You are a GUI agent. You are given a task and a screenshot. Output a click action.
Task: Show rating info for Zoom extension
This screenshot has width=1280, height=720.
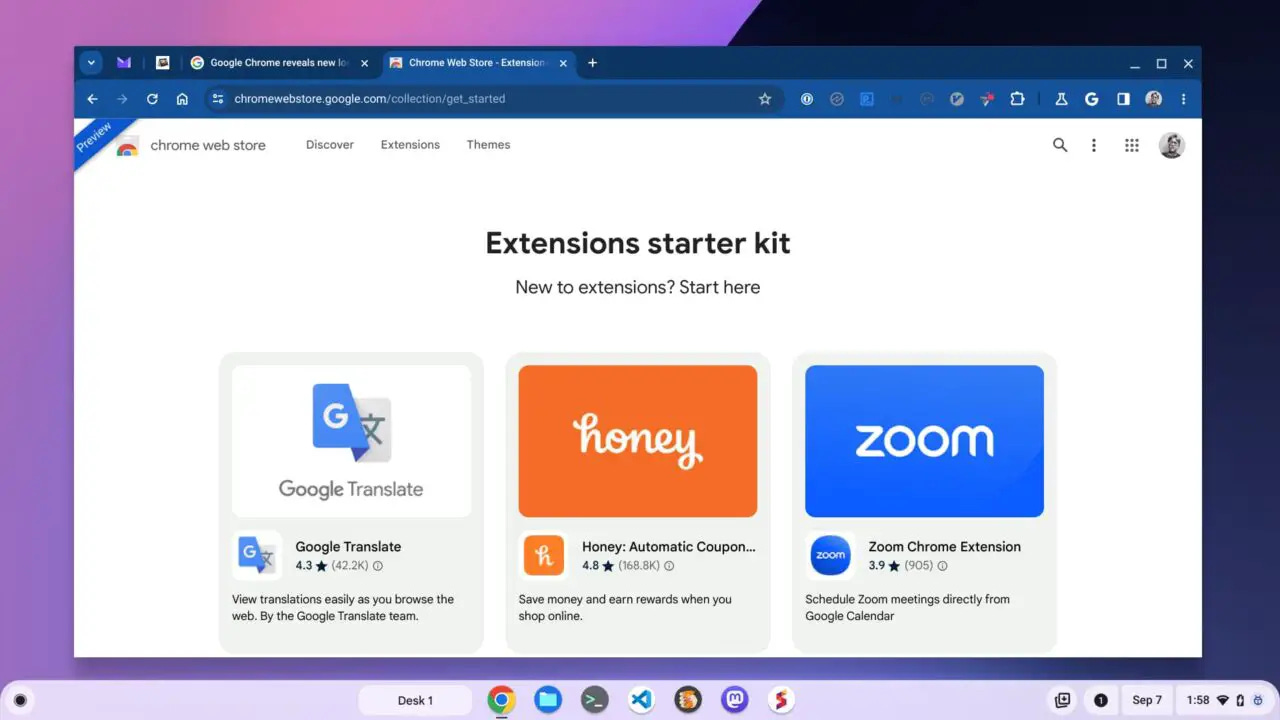942,566
